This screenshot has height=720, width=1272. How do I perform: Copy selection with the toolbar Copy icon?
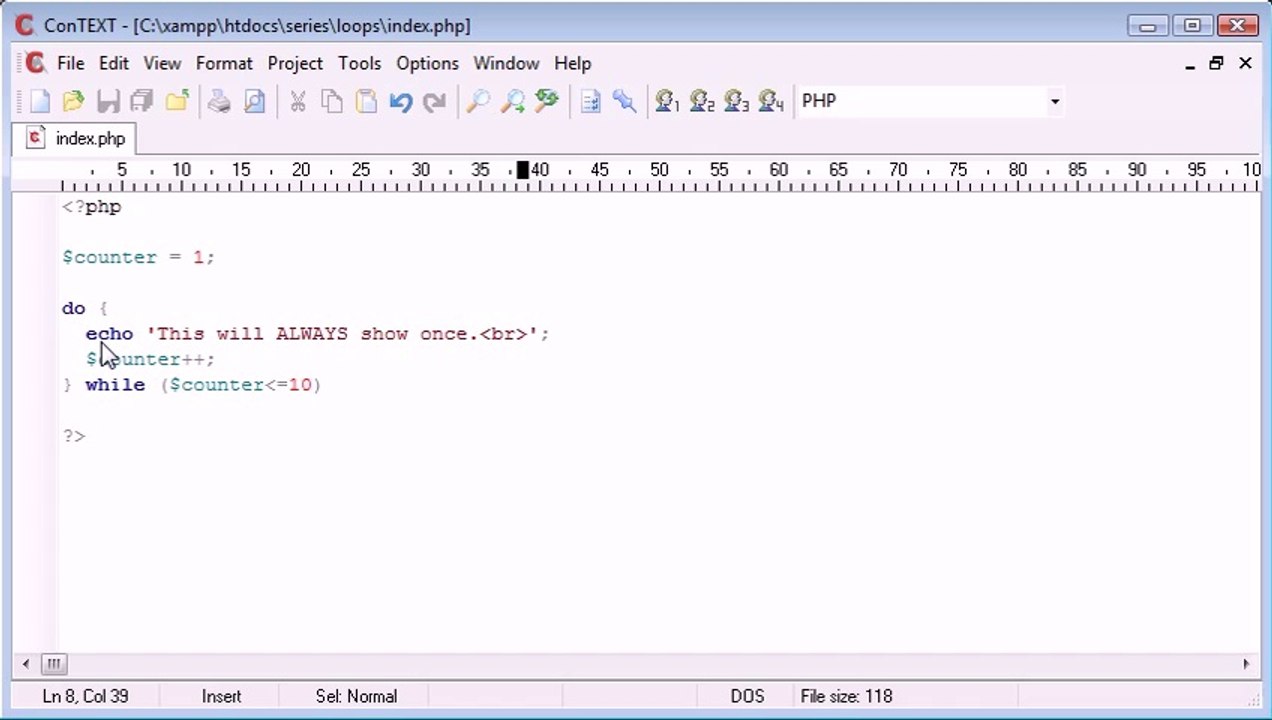pos(332,101)
